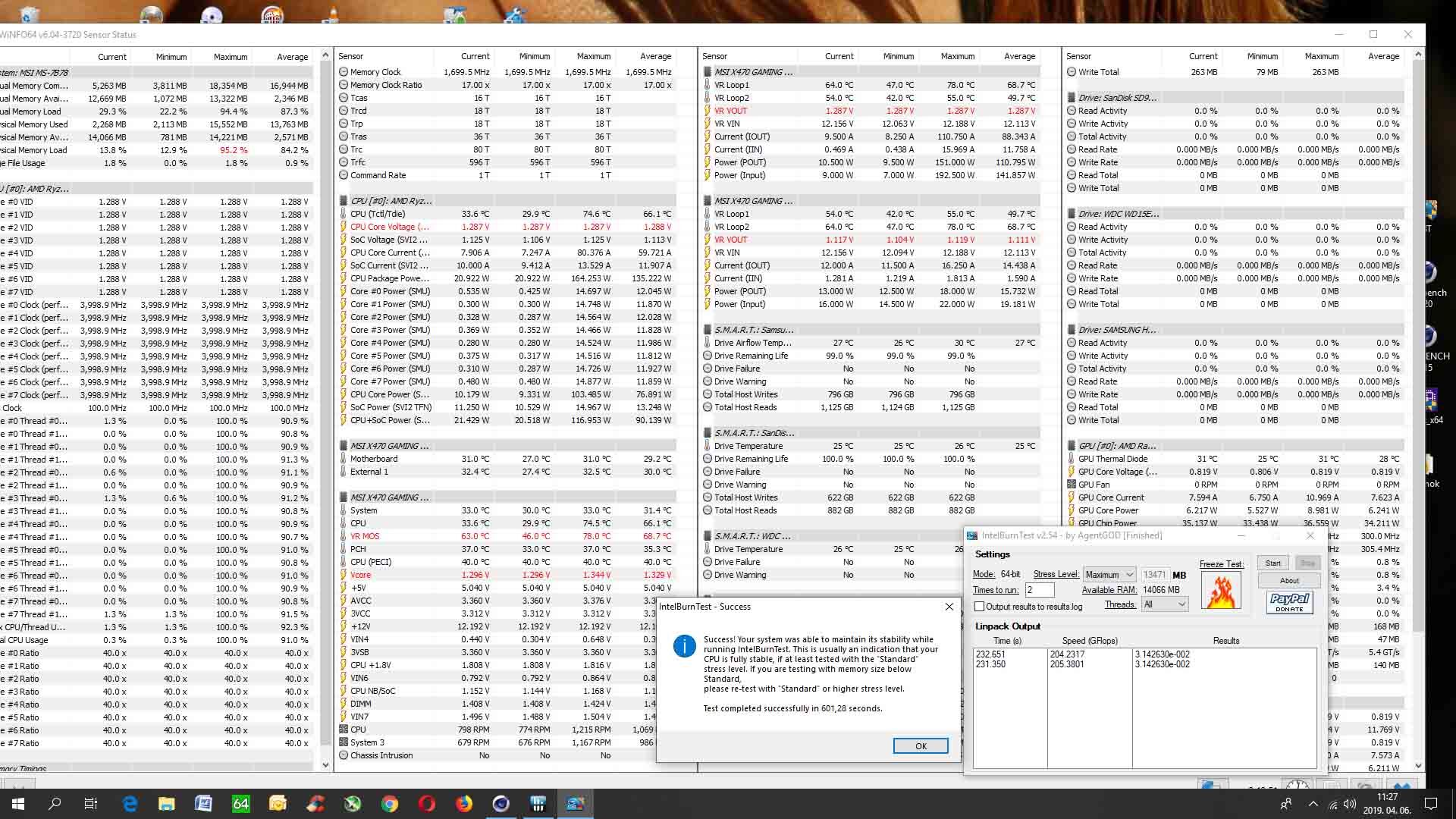
Task: Launch Google Chrome from taskbar
Action: coord(390,804)
